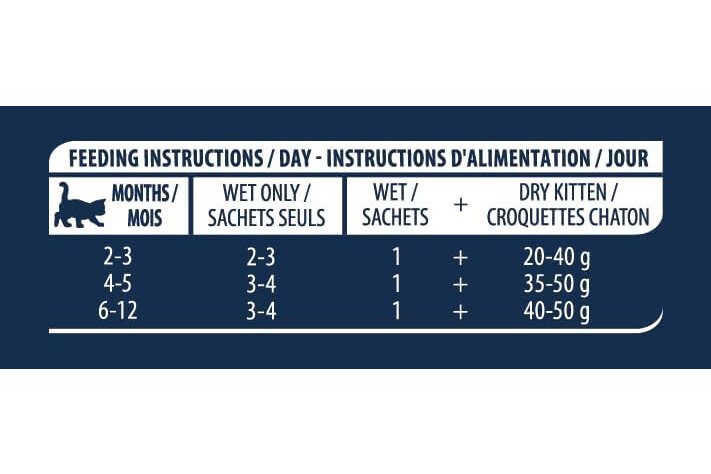Click wet-only 2-3 sachets value
Image resolution: width=711 pixels, height=474 pixels.
(261, 257)
